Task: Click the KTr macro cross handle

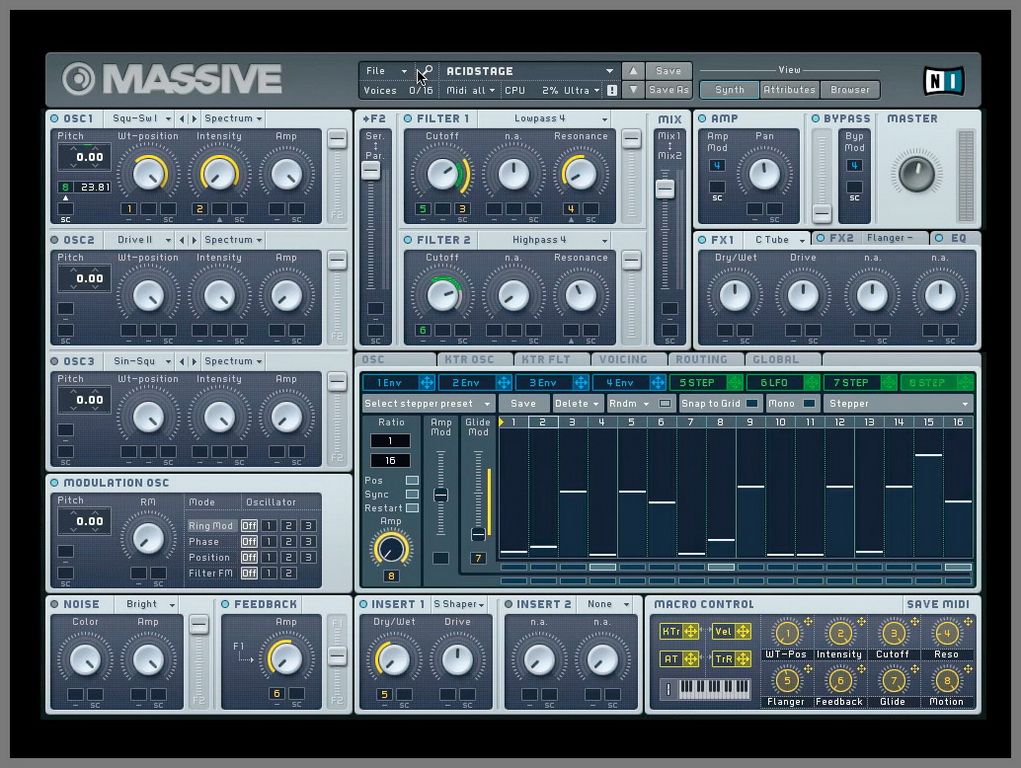Action: [x=690, y=631]
